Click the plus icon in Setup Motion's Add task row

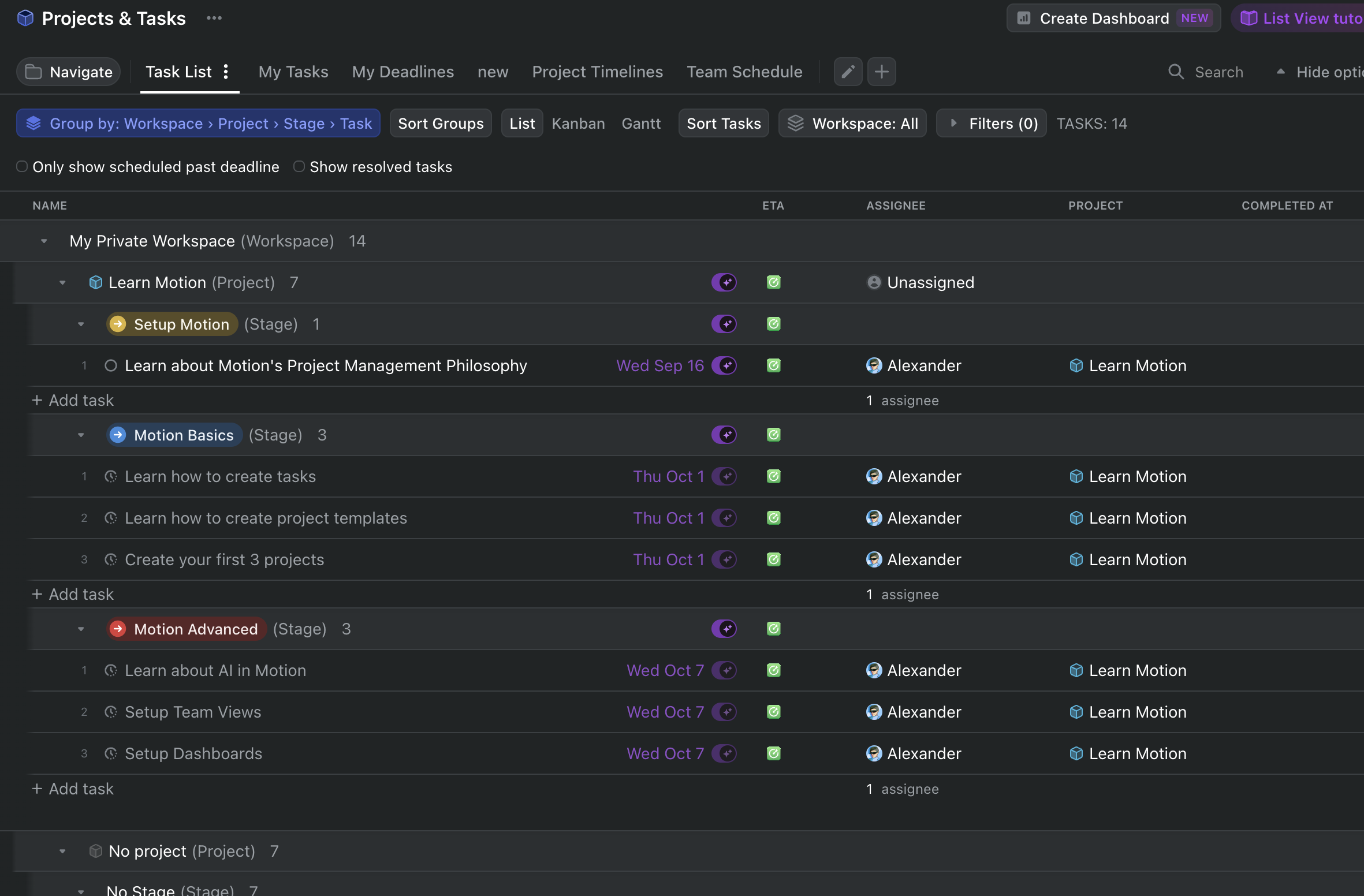point(37,400)
